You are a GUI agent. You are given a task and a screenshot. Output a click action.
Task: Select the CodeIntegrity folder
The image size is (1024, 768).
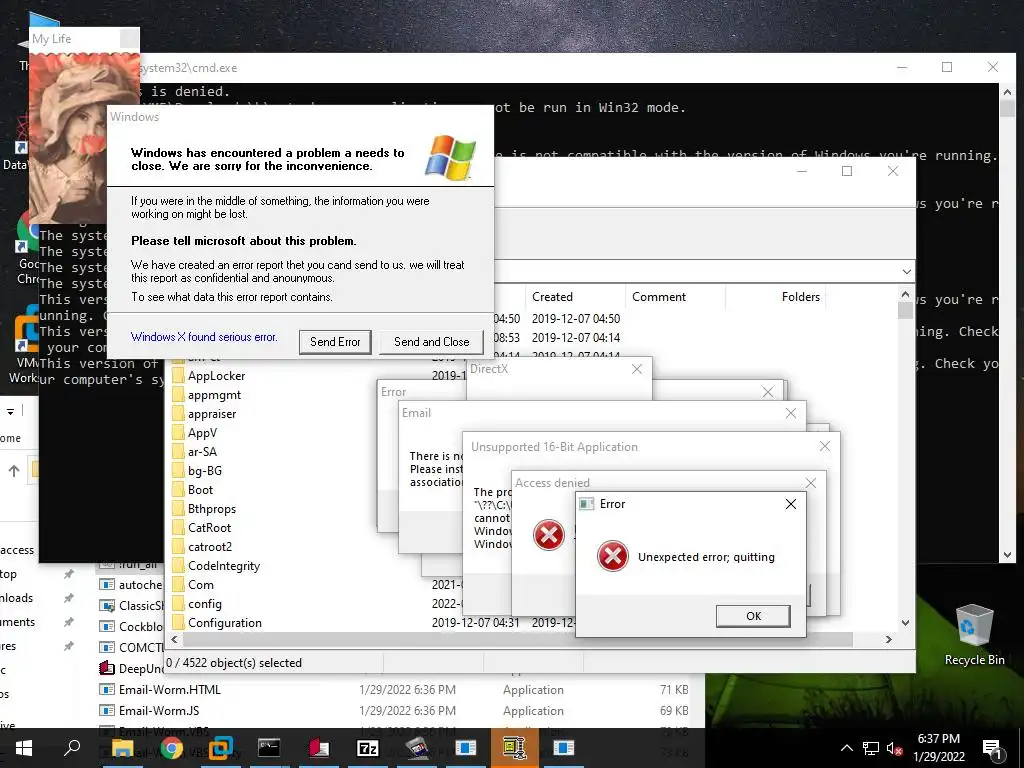(x=224, y=566)
